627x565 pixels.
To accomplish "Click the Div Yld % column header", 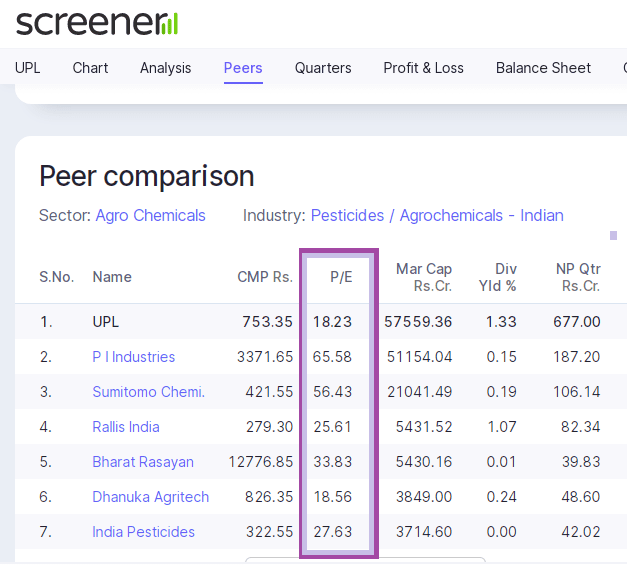I will (498, 278).
